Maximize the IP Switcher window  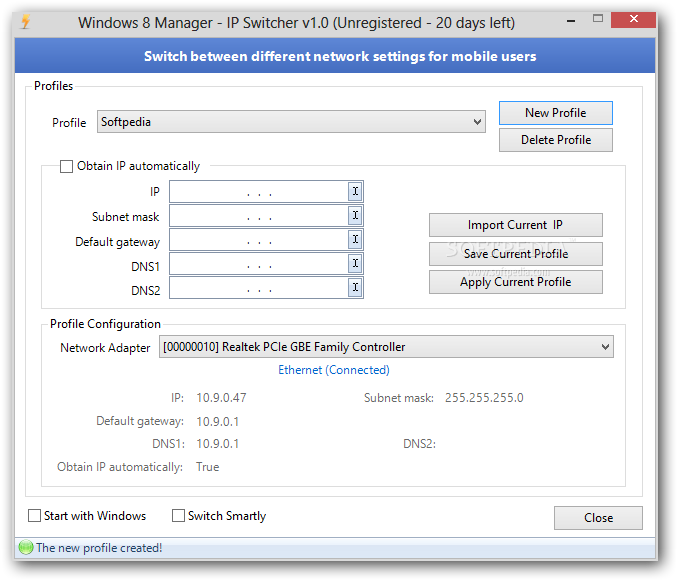pyautogui.click(x=598, y=19)
